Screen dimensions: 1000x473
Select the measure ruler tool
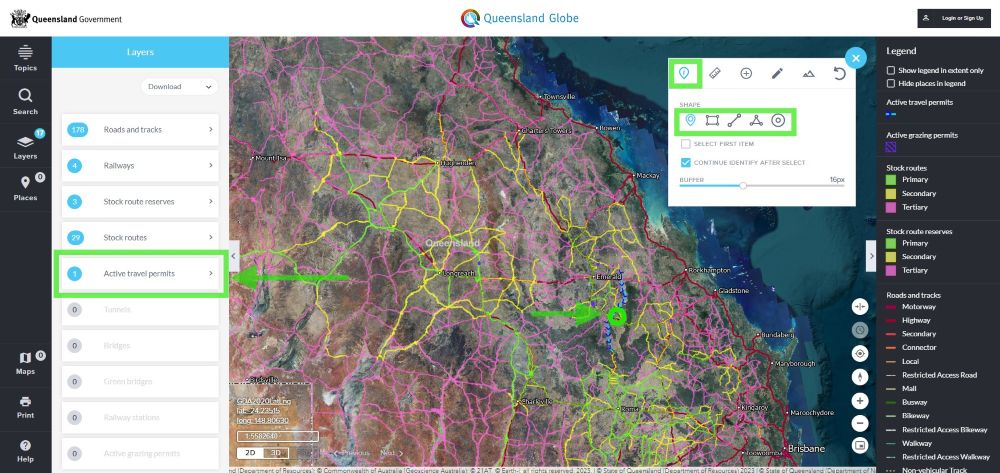[715, 73]
